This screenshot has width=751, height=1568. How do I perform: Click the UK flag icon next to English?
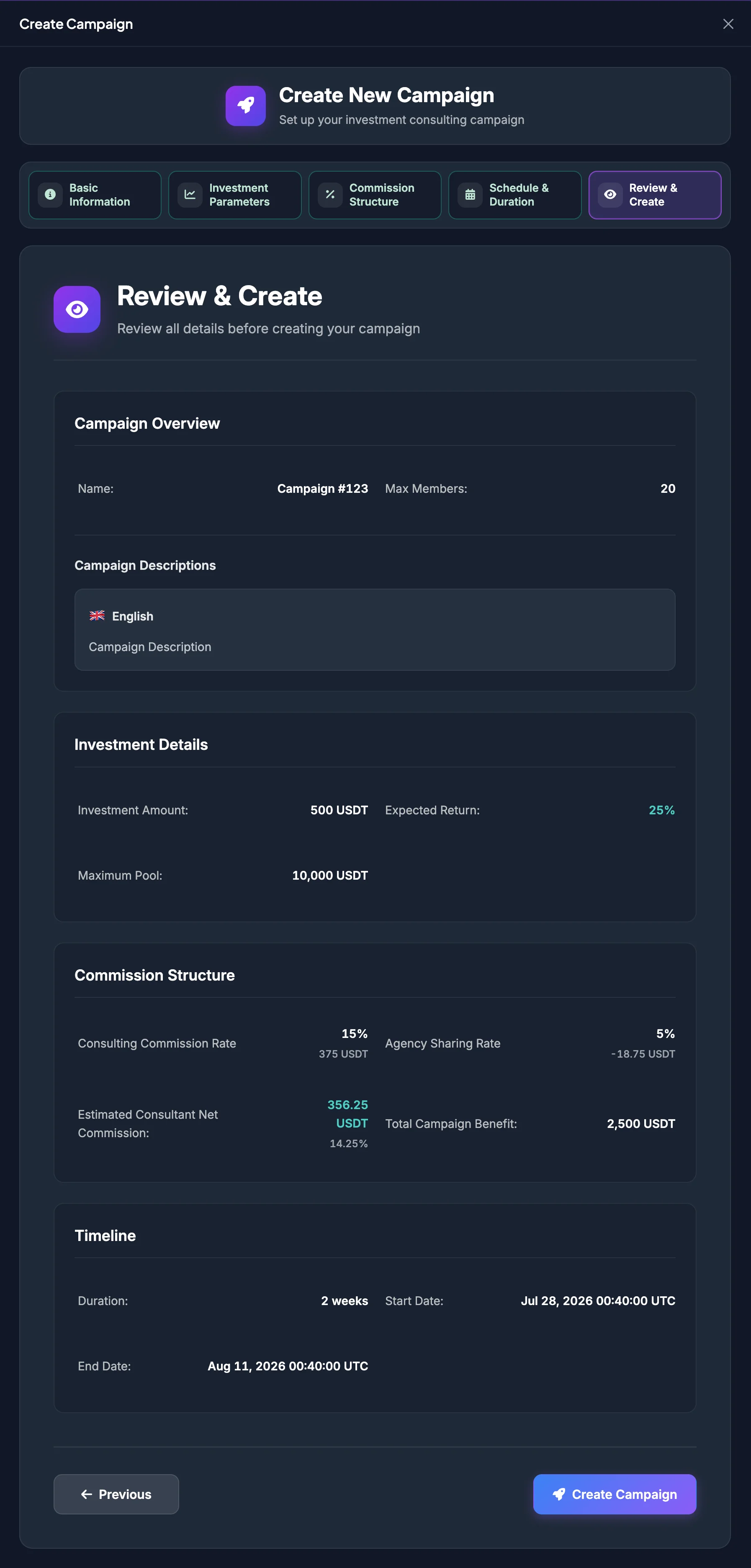(98, 615)
